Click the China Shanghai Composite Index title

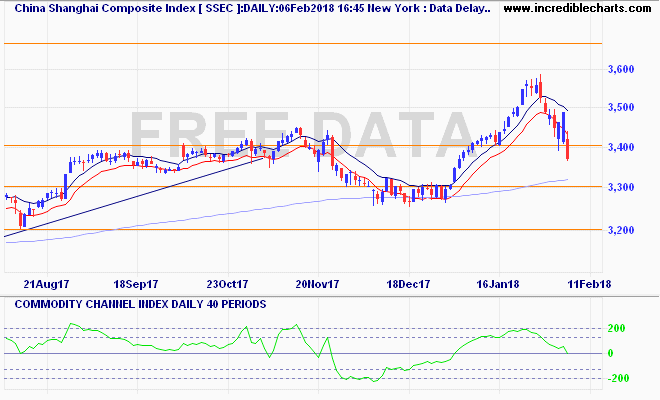(252, 8)
